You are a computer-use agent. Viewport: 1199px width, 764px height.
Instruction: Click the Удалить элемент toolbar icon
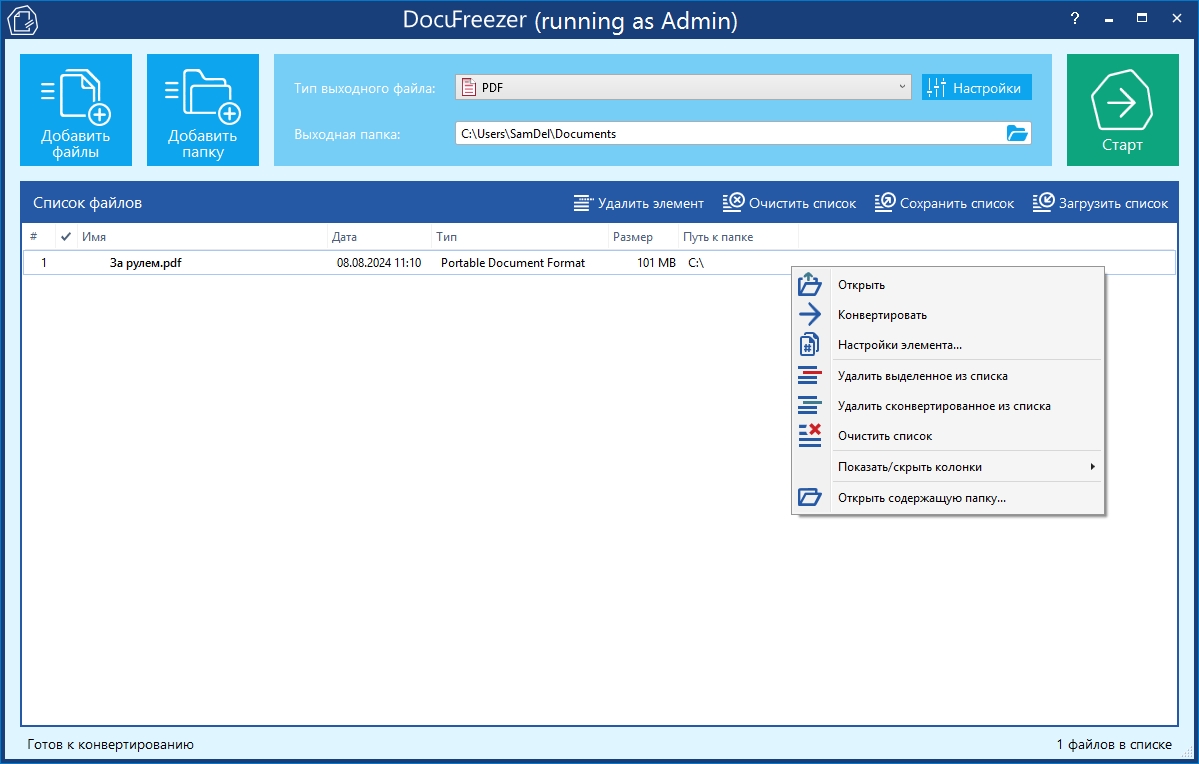pyautogui.click(x=583, y=203)
